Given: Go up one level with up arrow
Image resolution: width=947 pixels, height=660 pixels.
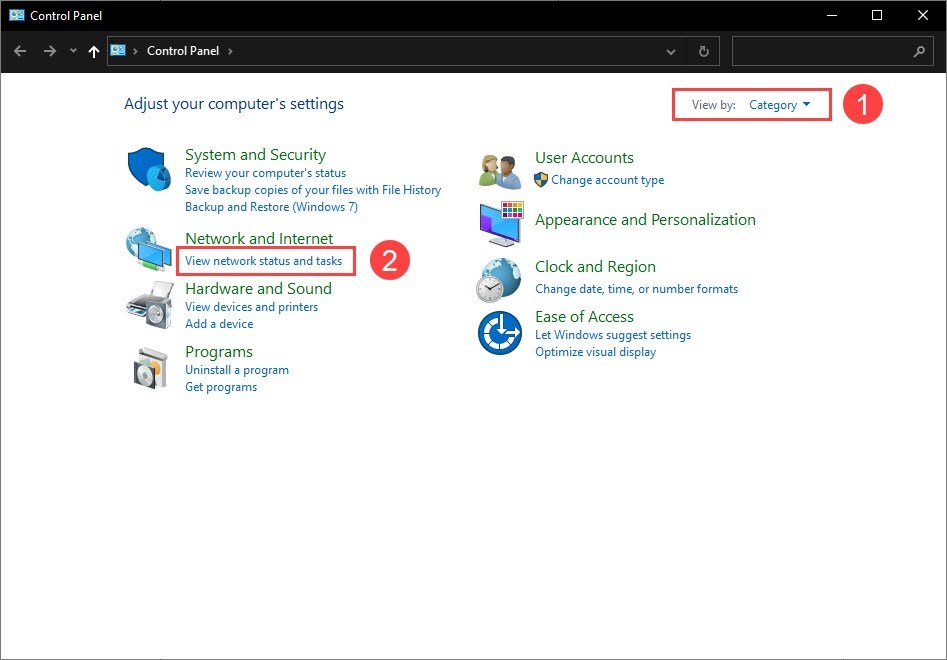Looking at the screenshot, I should [x=94, y=51].
